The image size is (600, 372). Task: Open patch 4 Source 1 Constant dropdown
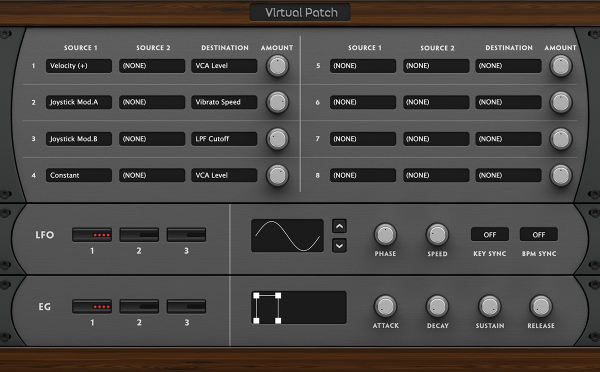pyautogui.click(x=79, y=175)
